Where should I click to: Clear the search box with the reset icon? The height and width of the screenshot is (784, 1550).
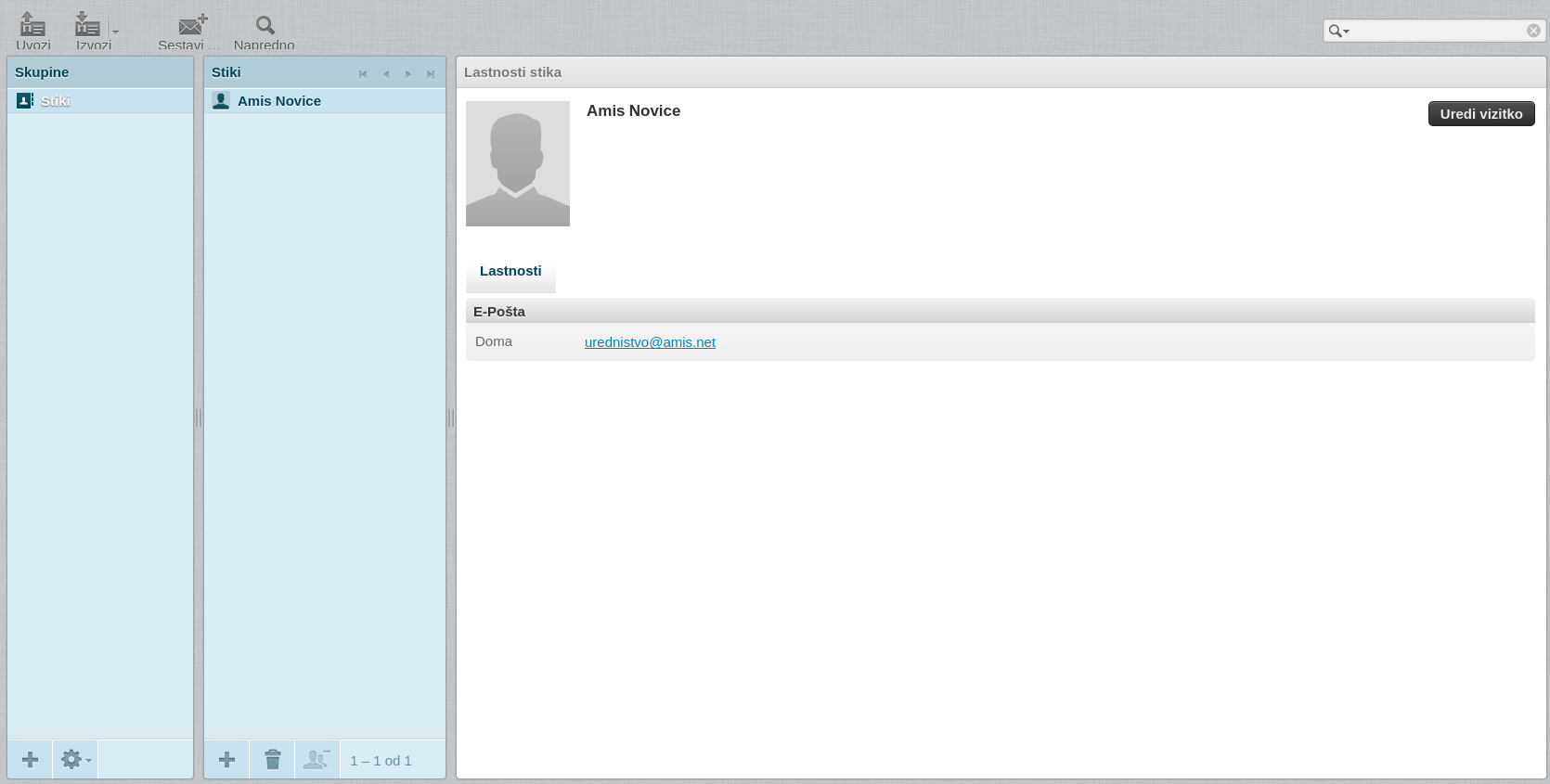1533,31
